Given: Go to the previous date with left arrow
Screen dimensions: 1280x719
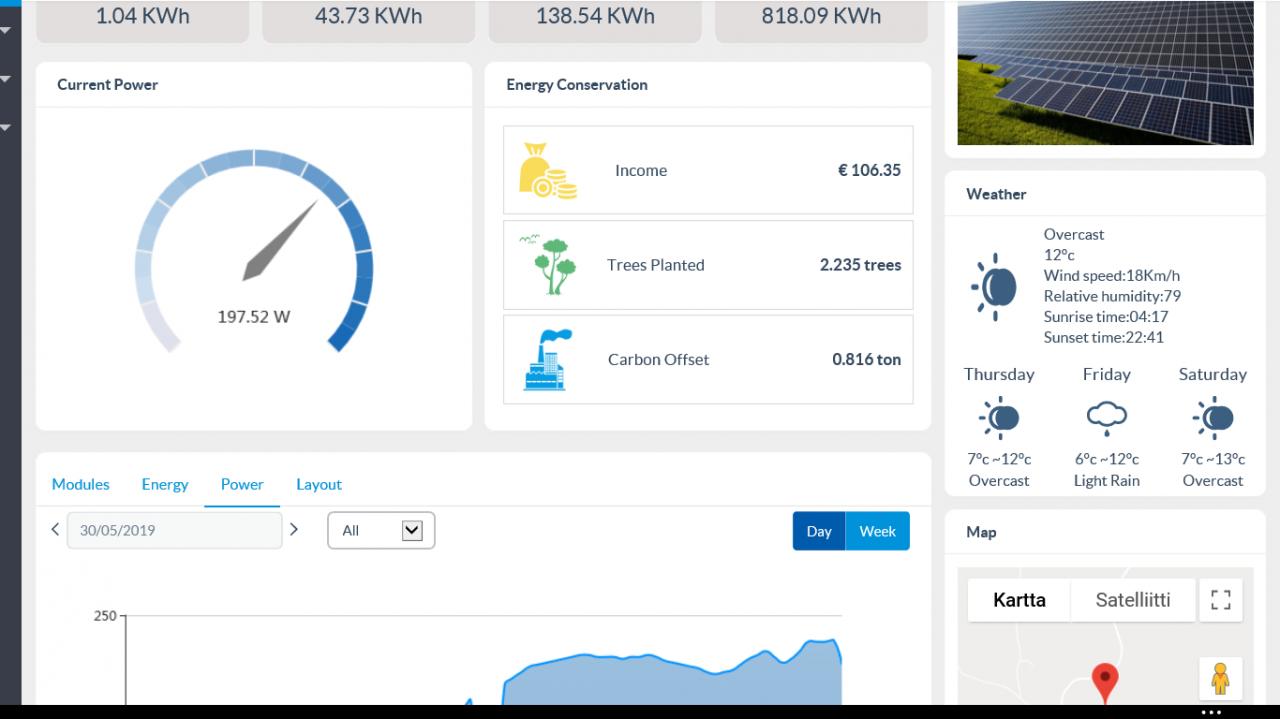Looking at the screenshot, I should (55, 530).
